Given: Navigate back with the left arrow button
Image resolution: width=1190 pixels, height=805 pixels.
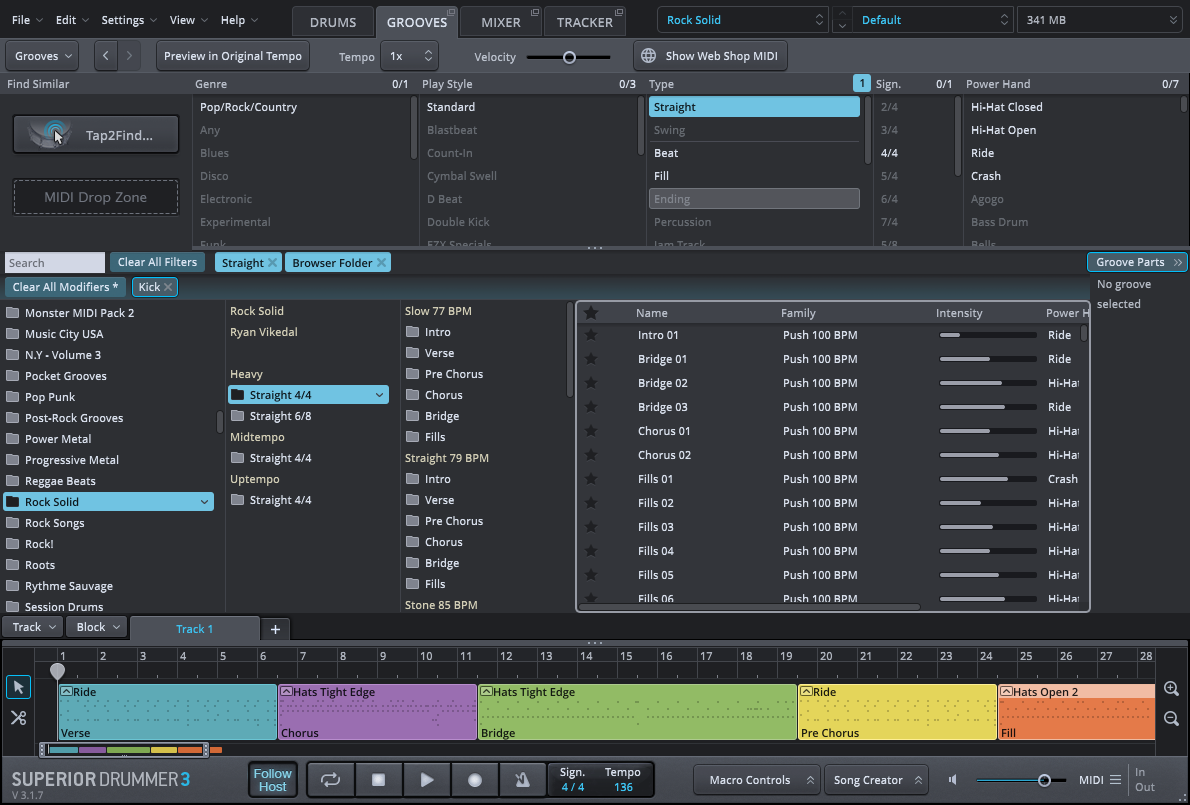Looking at the screenshot, I should pos(105,56).
